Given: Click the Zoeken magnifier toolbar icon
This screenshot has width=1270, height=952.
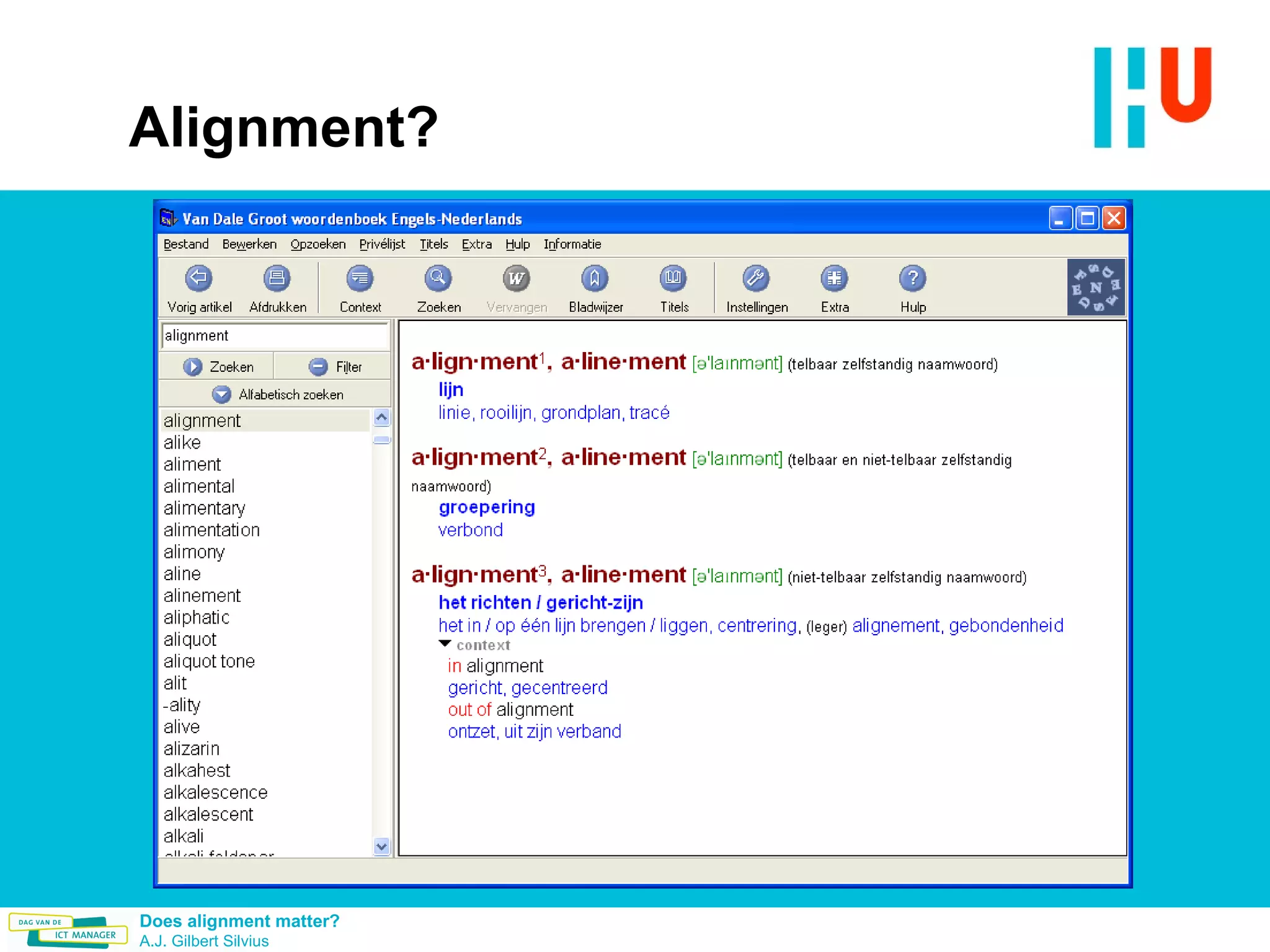Looking at the screenshot, I should tap(438, 278).
